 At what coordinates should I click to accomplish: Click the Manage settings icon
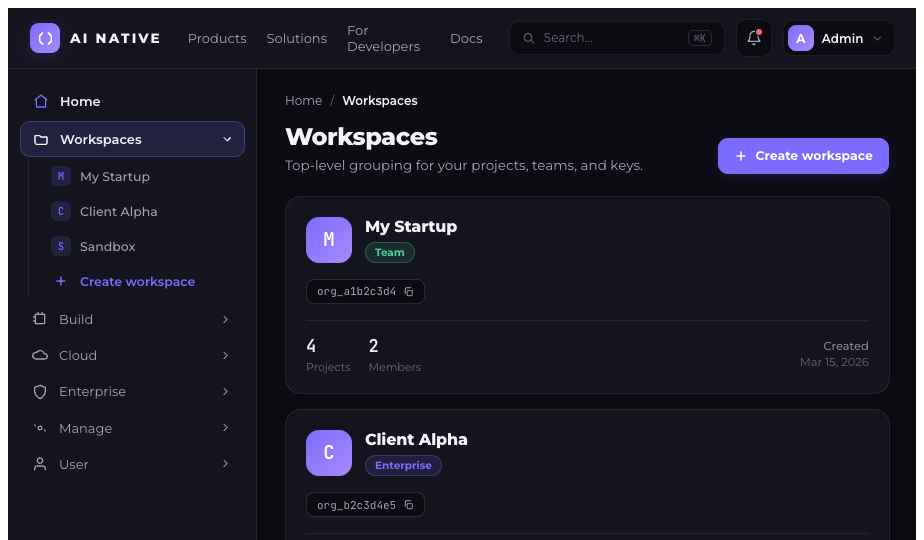coord(39,428)
